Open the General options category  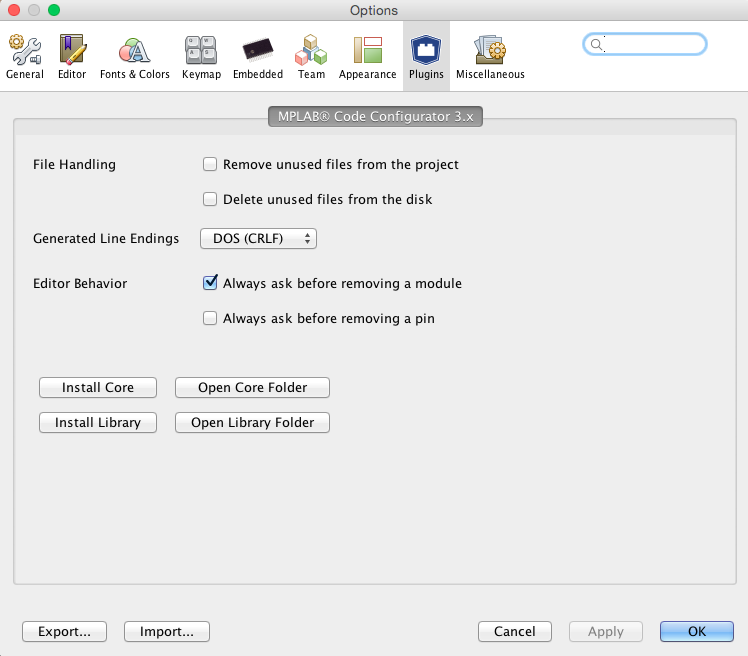(24, 57)
